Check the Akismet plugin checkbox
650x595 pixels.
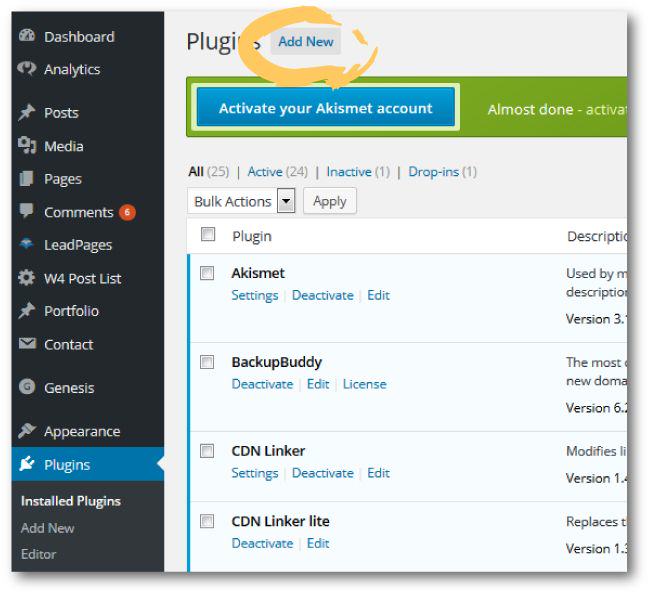coord(207,273)
